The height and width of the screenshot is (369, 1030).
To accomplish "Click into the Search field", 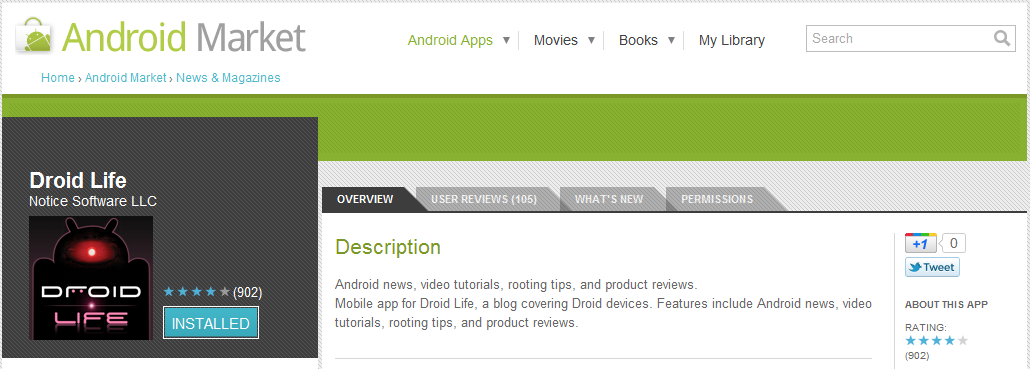I will [899, 38].
